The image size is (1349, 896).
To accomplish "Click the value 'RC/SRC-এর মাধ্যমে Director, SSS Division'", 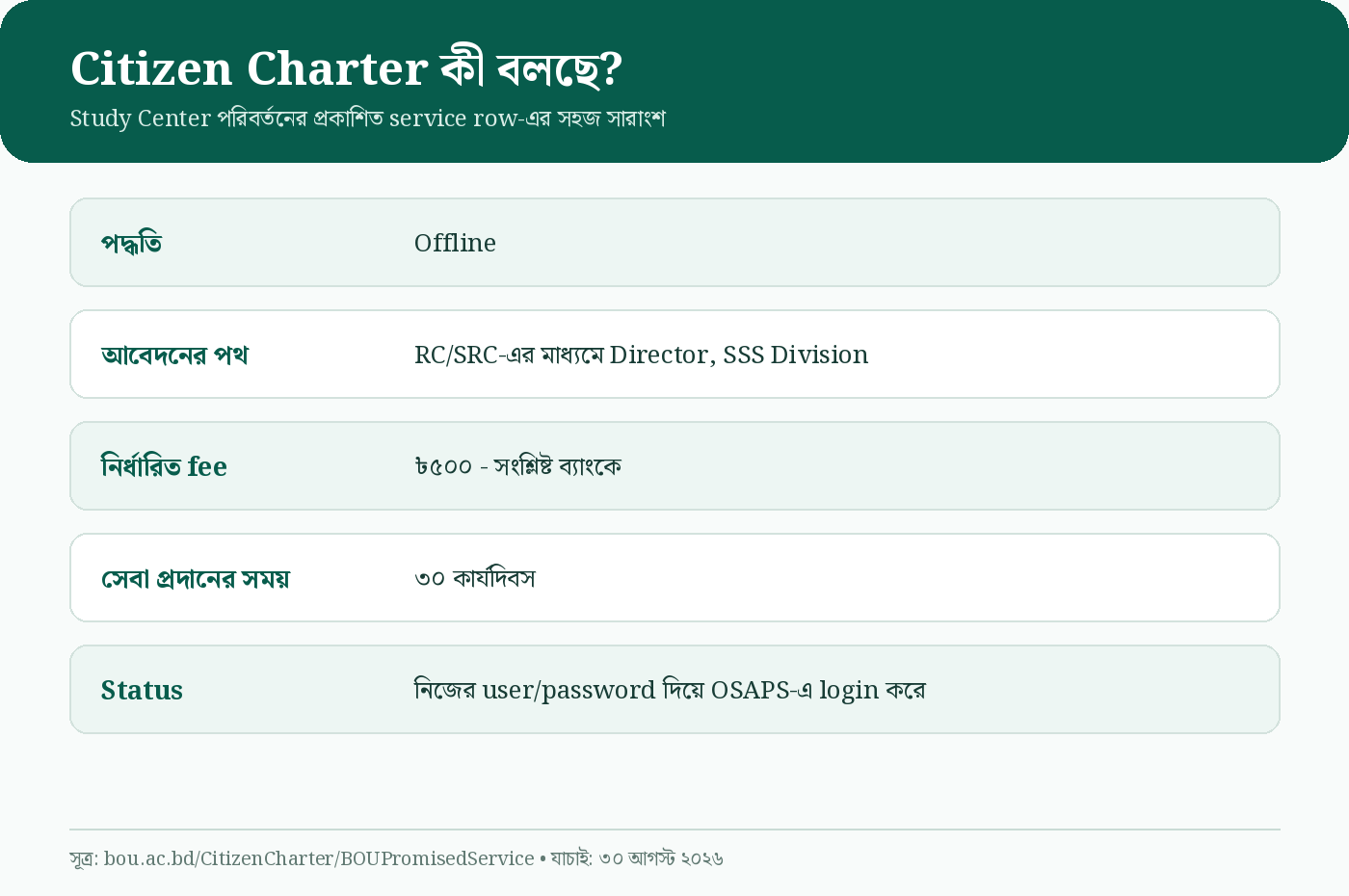I will click(x=641, y=355).
